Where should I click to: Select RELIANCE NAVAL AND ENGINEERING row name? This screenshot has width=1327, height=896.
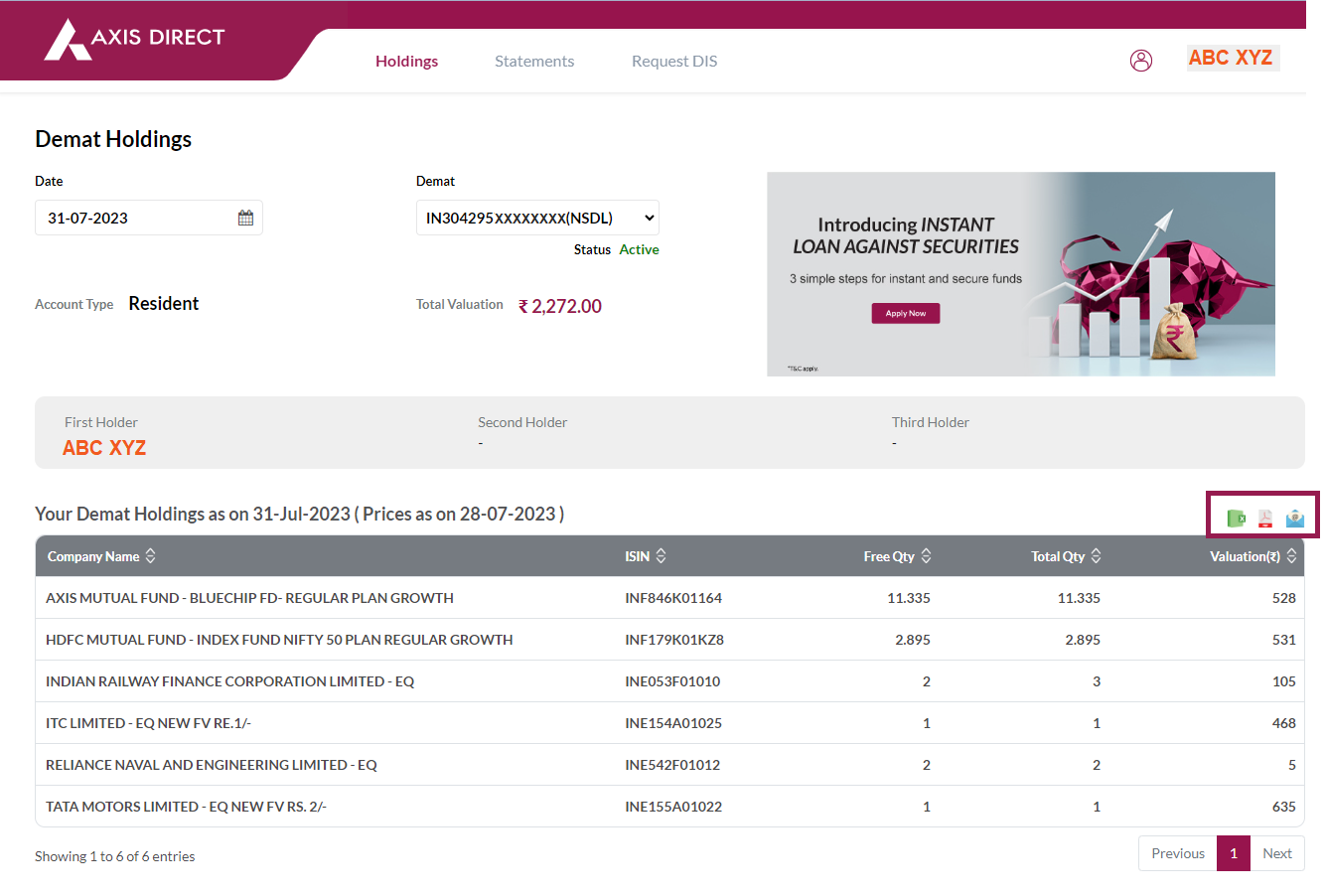tap(212, 765)
